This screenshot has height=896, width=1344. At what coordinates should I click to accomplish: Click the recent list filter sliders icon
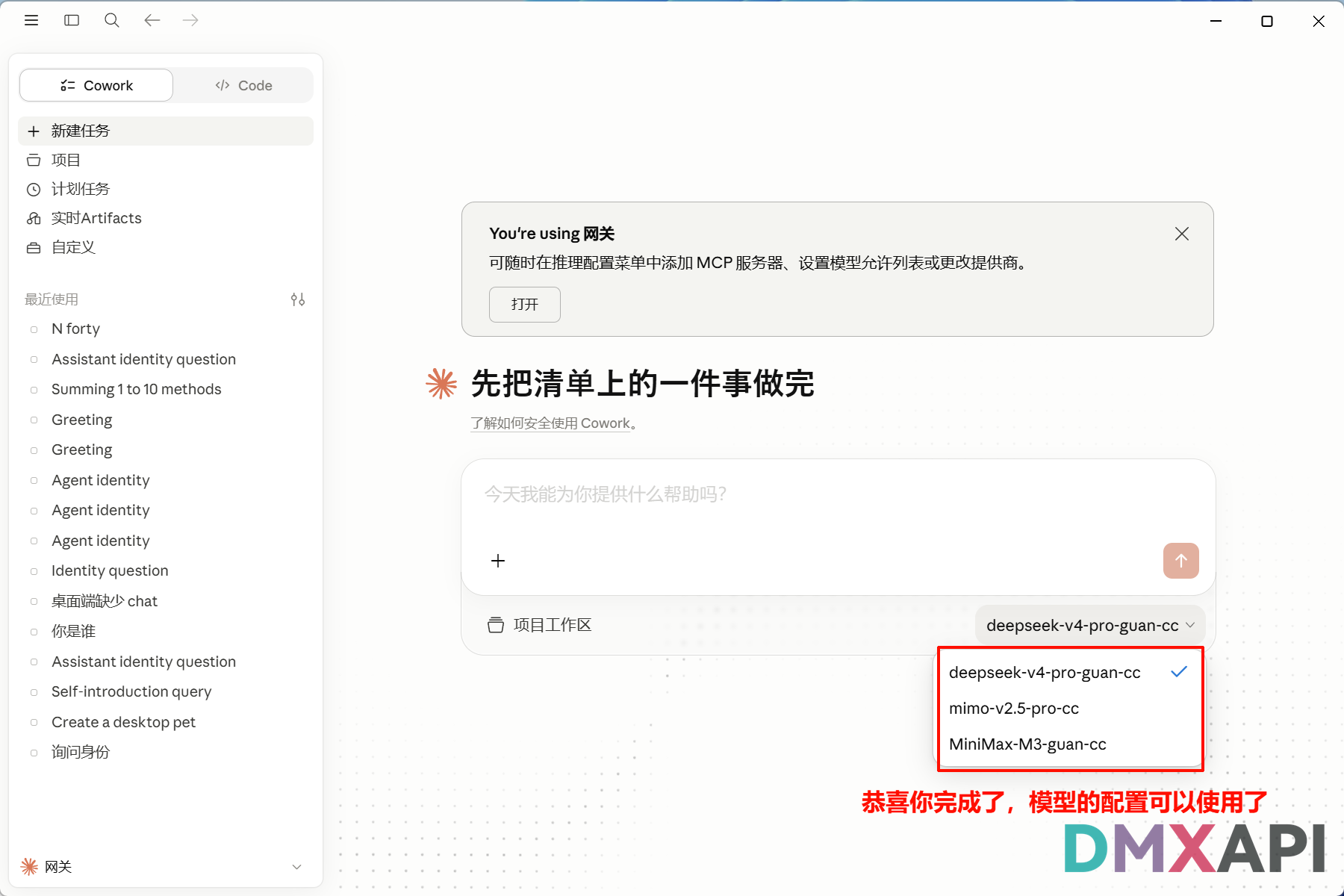pos(298,299)
